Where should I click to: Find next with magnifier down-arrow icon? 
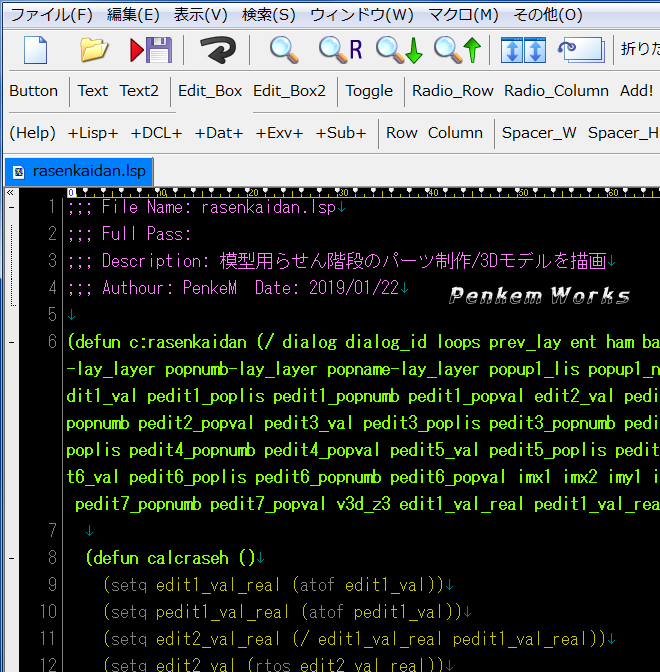coord(399,50)
